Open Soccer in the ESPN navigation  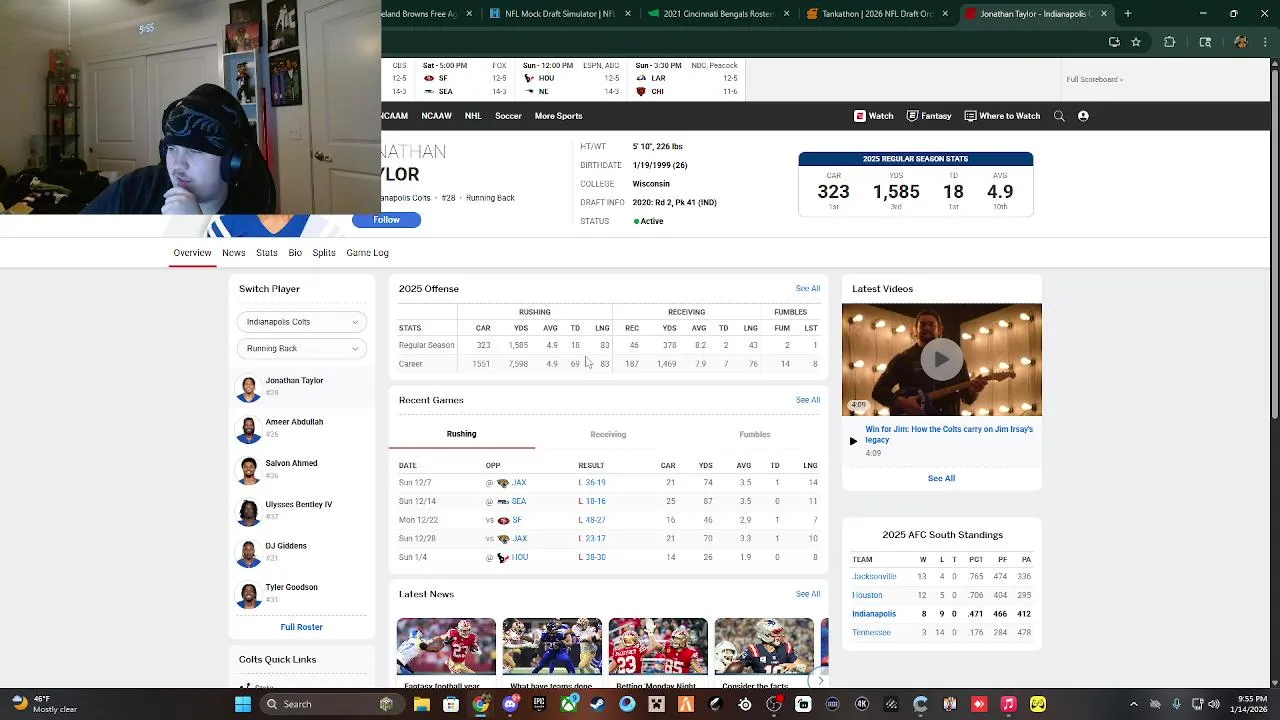[x=508, y=116]
